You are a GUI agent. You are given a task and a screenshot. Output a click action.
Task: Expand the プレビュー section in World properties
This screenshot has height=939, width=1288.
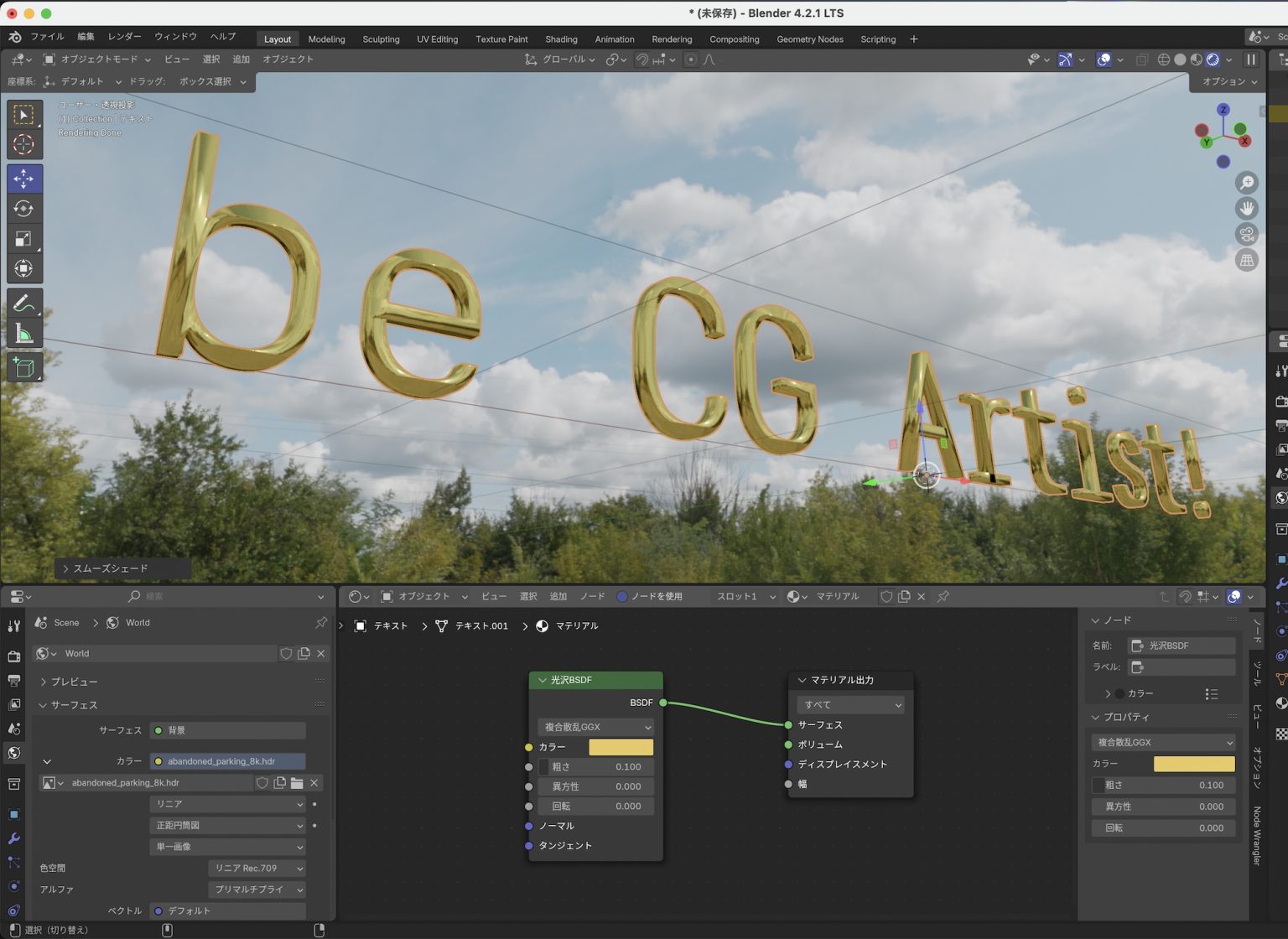pos(74,682)
